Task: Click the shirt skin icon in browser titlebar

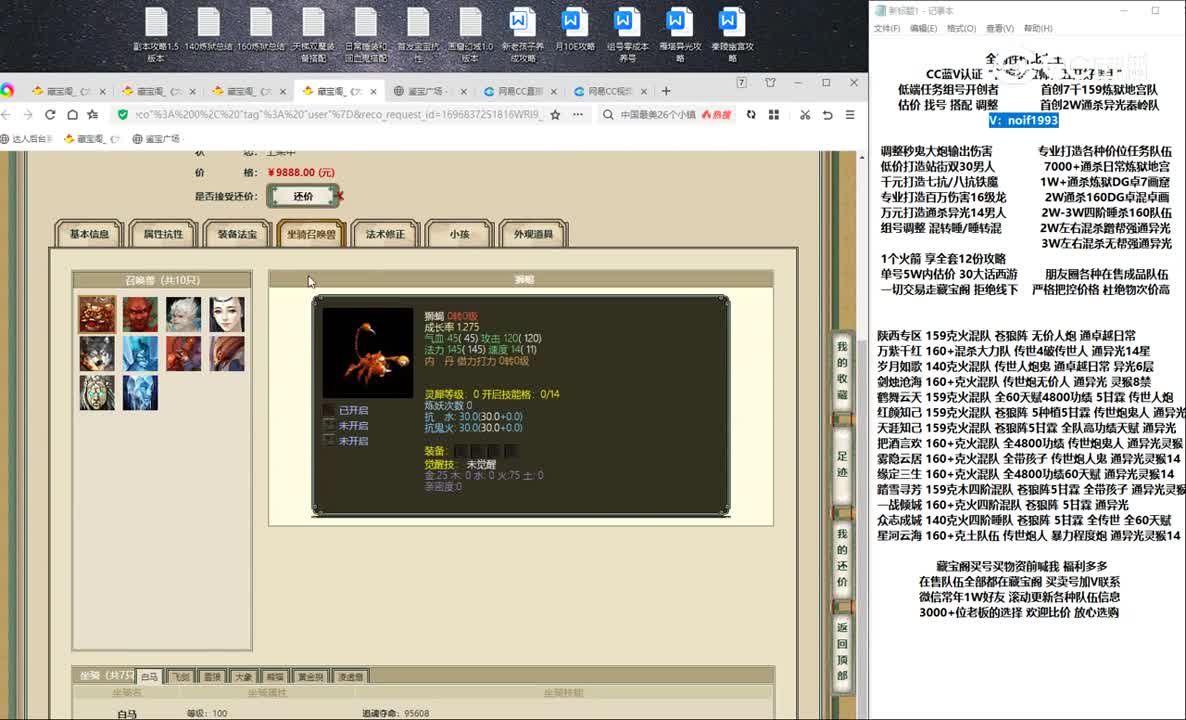Action: [x=770, y=82]
